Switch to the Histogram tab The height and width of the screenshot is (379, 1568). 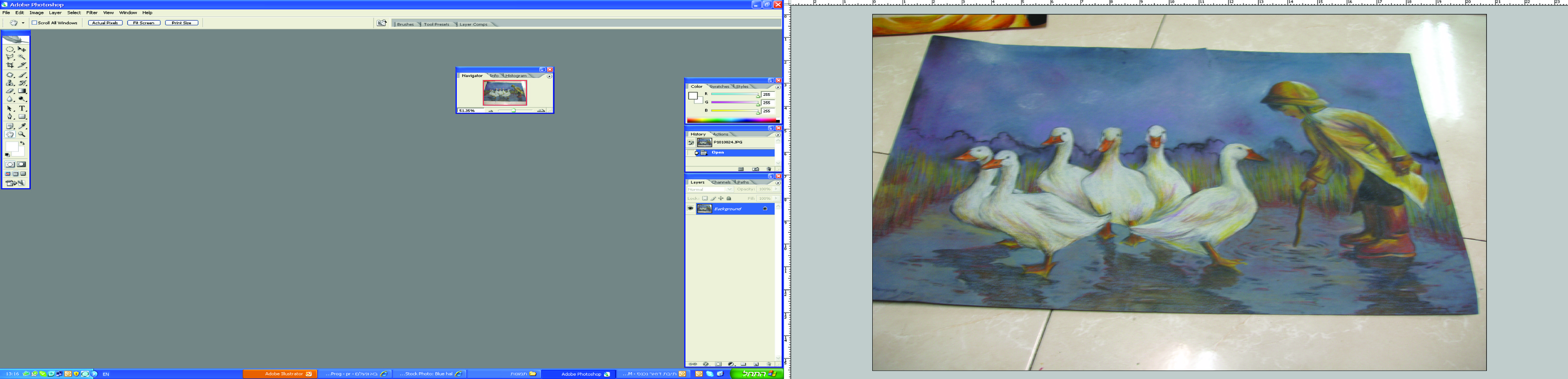click(516, 75)
